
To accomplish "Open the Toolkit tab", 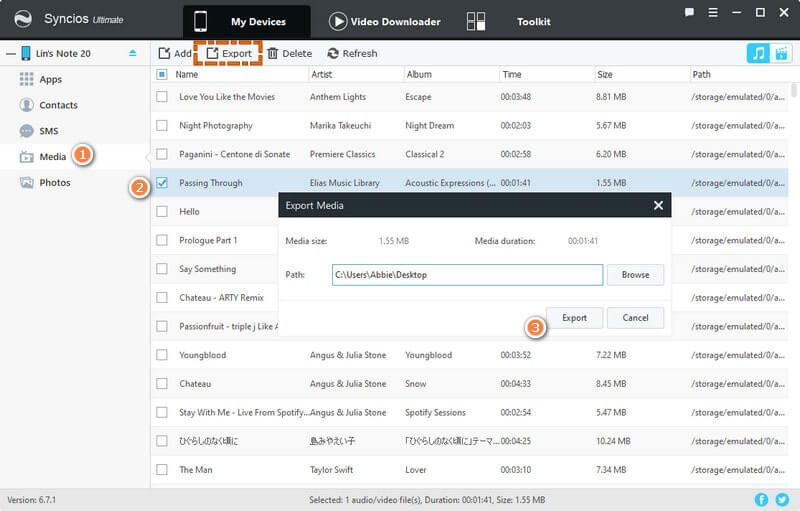I will (x=509, y=21).
